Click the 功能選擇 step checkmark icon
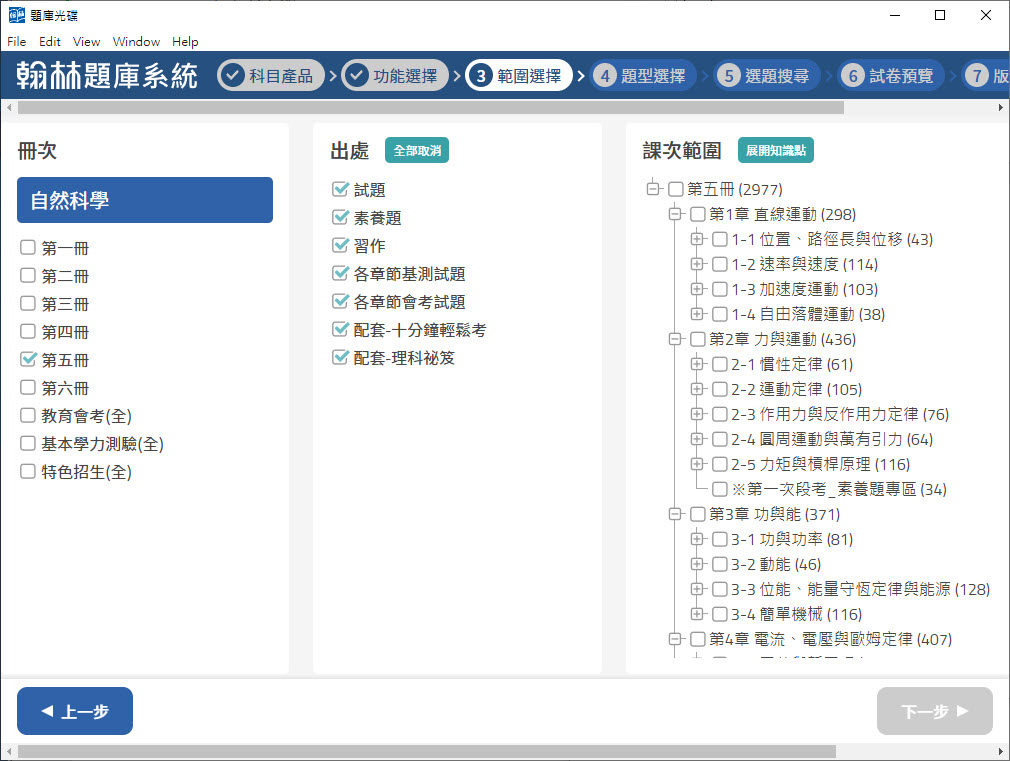This screenshot has height=761, width=1010. [x=356, y=76]
